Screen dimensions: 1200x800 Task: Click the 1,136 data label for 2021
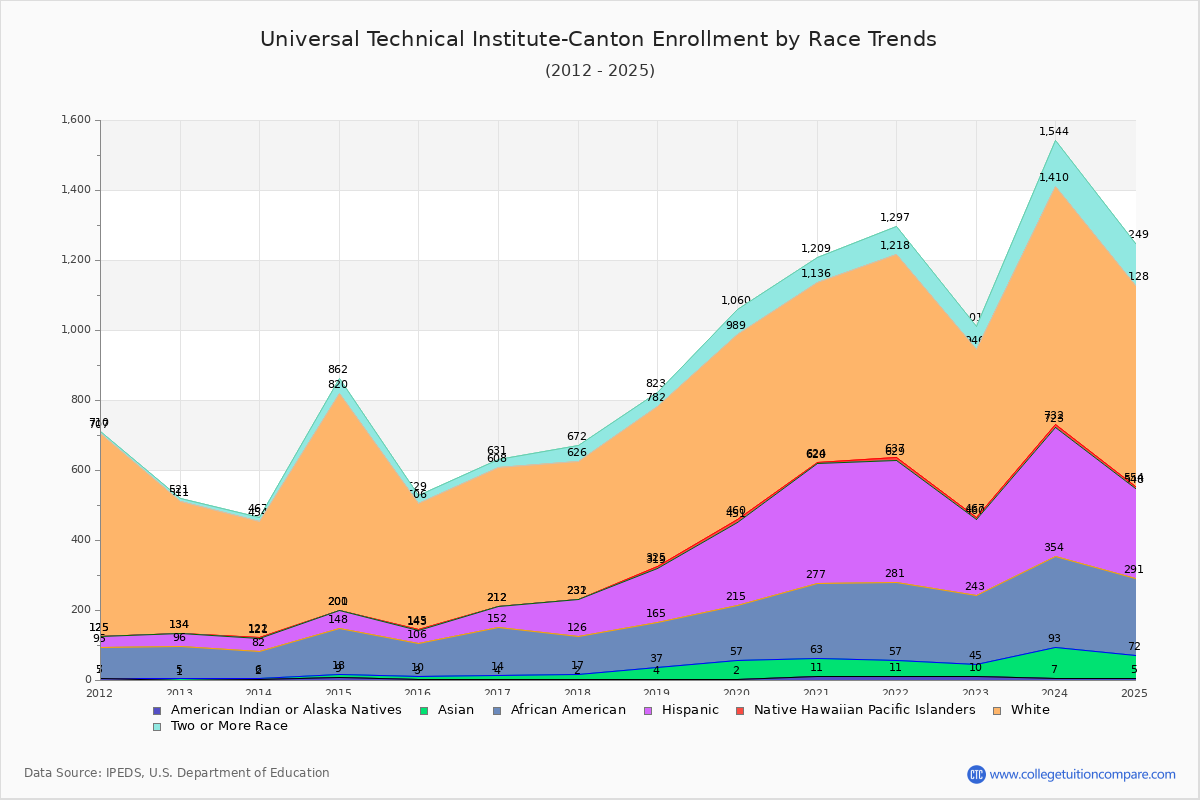(816, 274)
